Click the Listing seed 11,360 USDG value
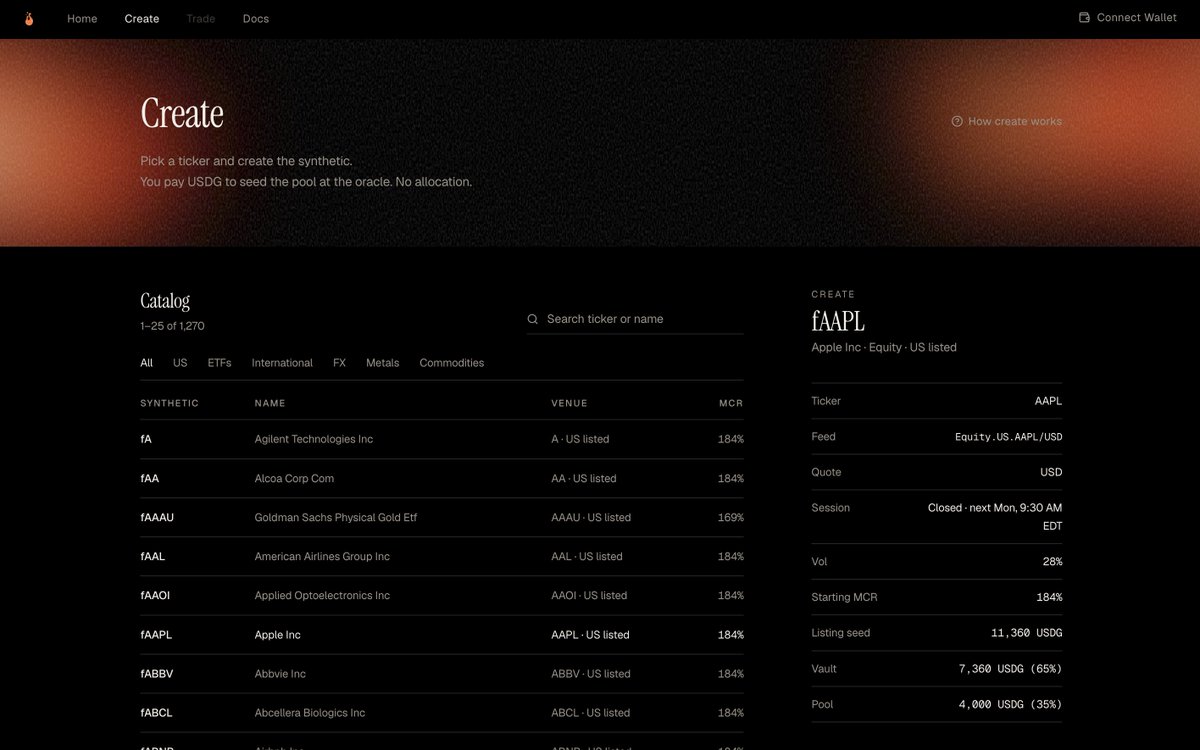The height and width of the screenshot is (750, 1200). click(1027, 633)
